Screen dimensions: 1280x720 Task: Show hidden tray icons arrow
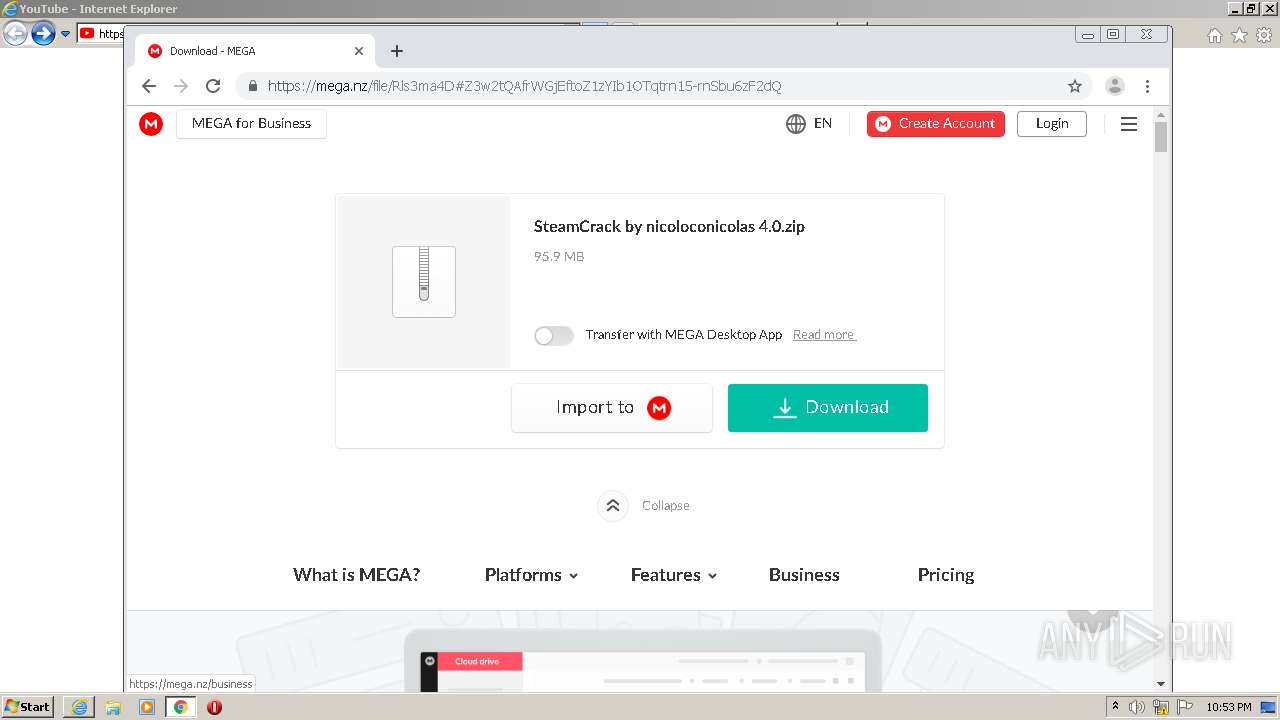[1115, 707]
